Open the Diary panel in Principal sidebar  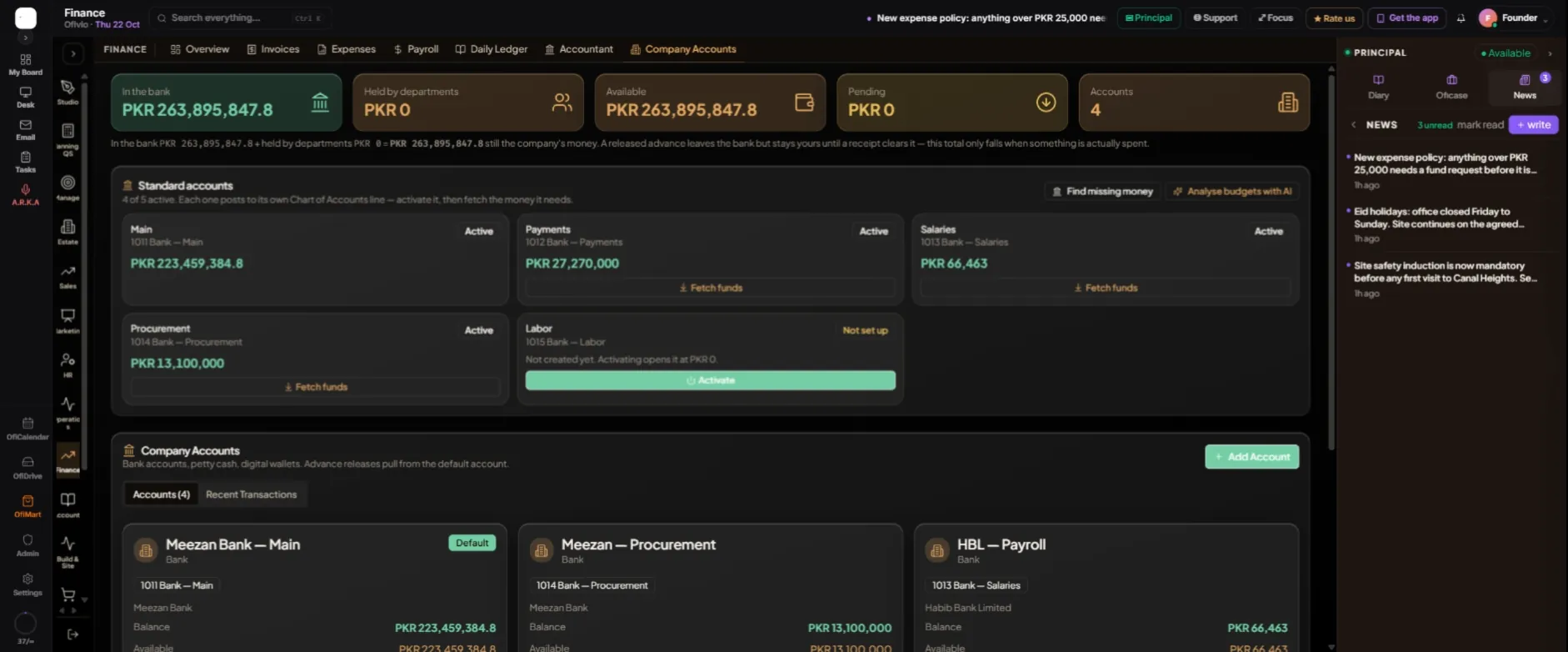point(1379,86)
